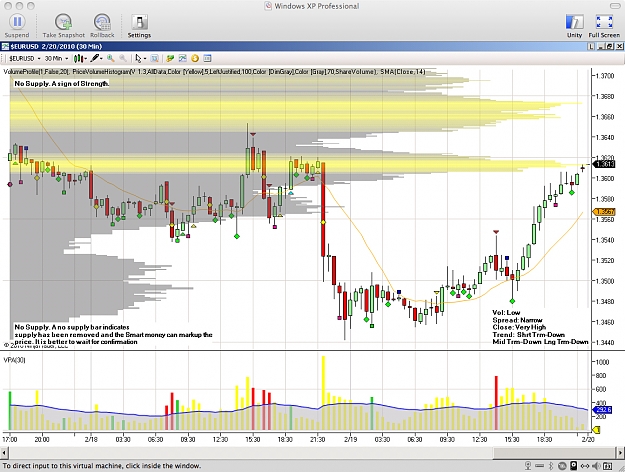Image resolution: width=625 pixels, height=472 pixels.
Task: Open the 30 Min interval dropdown
Action: [x=56, y=59]
